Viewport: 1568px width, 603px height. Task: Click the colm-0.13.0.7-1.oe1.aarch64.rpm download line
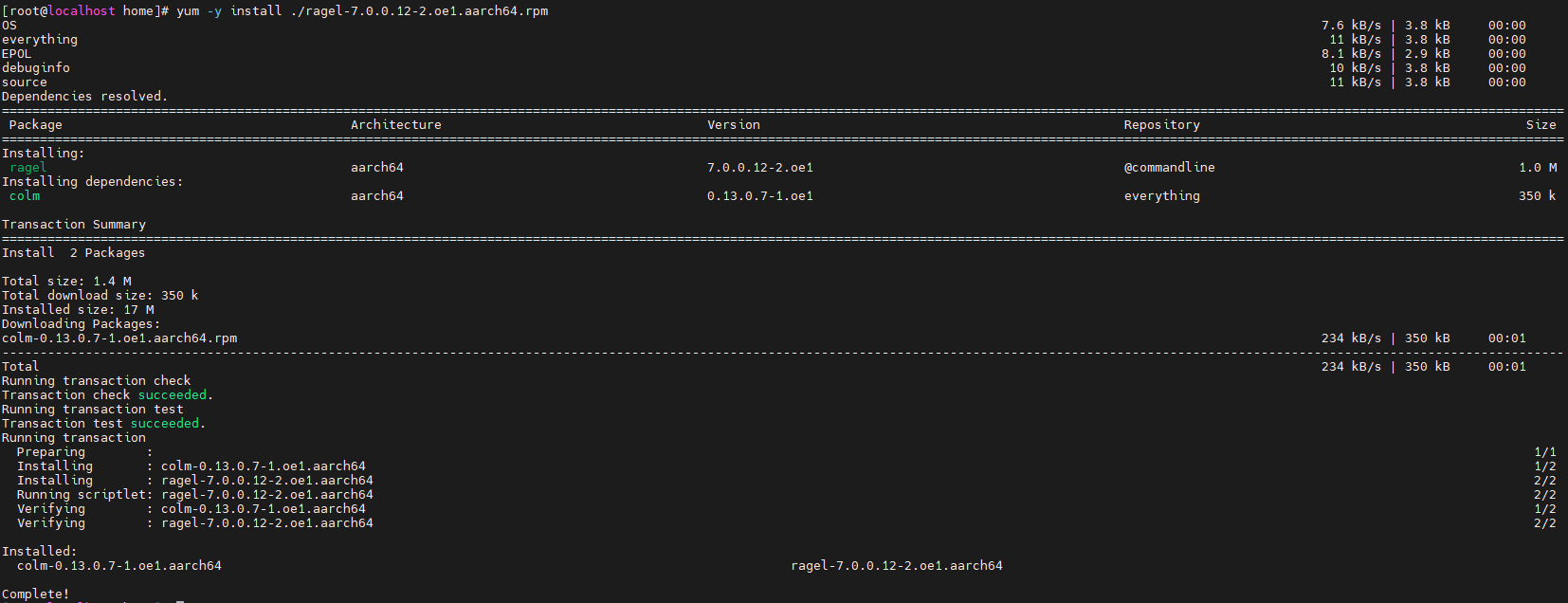[x=119, y=338]
